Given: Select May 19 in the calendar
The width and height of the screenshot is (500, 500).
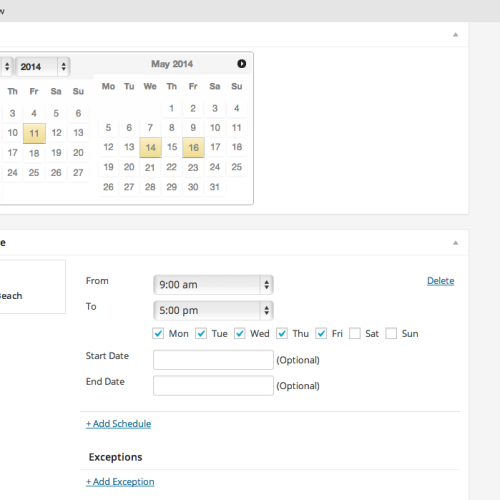Looking at the screenshot, I should [108, 167].
